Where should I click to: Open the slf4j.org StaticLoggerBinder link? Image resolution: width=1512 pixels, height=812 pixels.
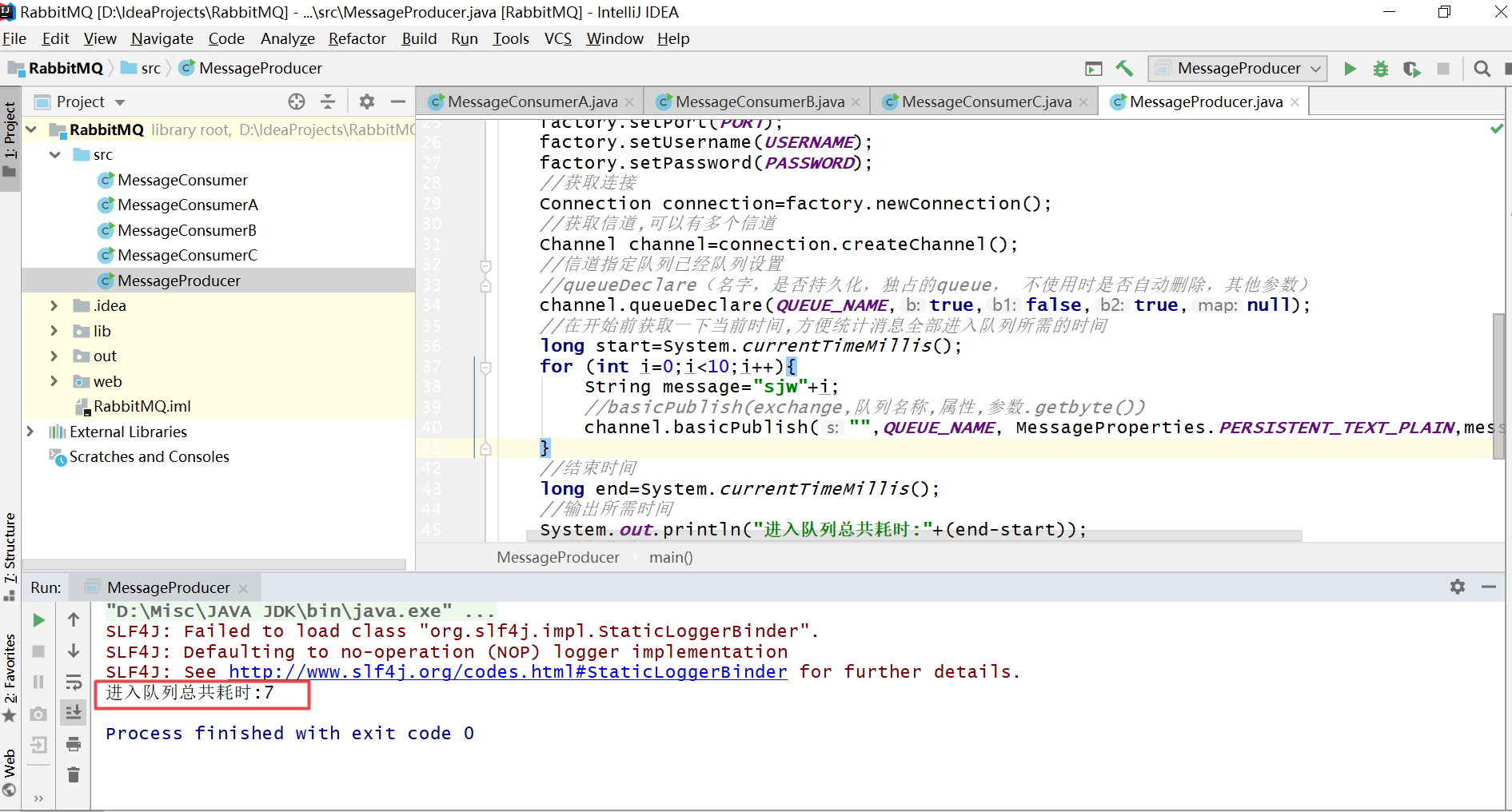pos(508,672)
